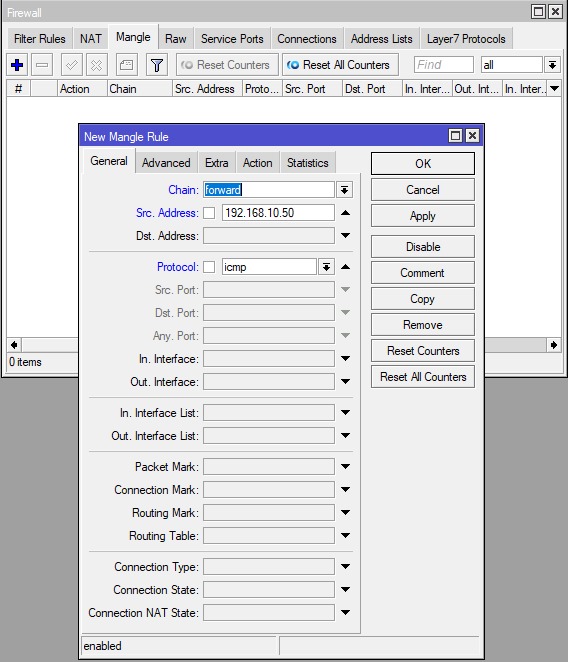This screenshot has height=662, width=568.
Task: Expand the Dst. Address field
Action: click(345, 236)
